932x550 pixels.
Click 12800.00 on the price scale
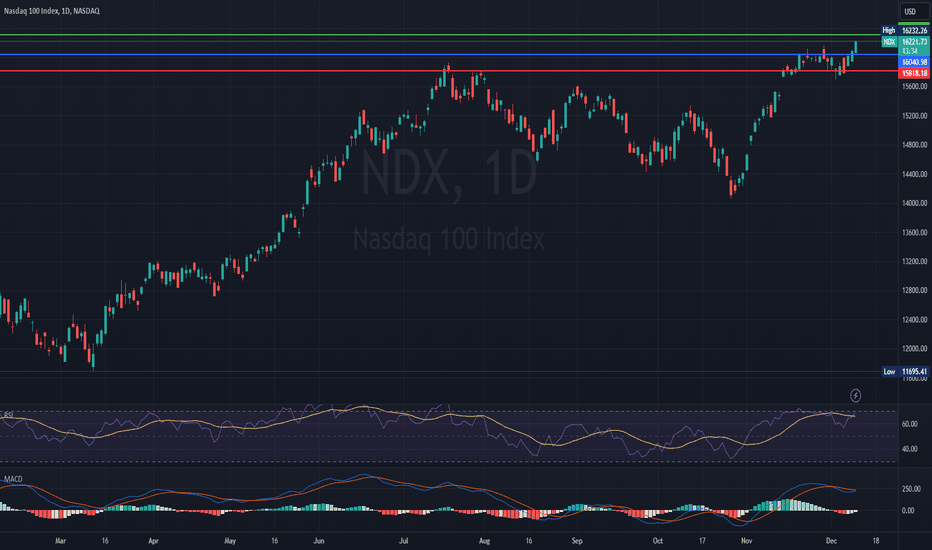(x=914, y=290)
